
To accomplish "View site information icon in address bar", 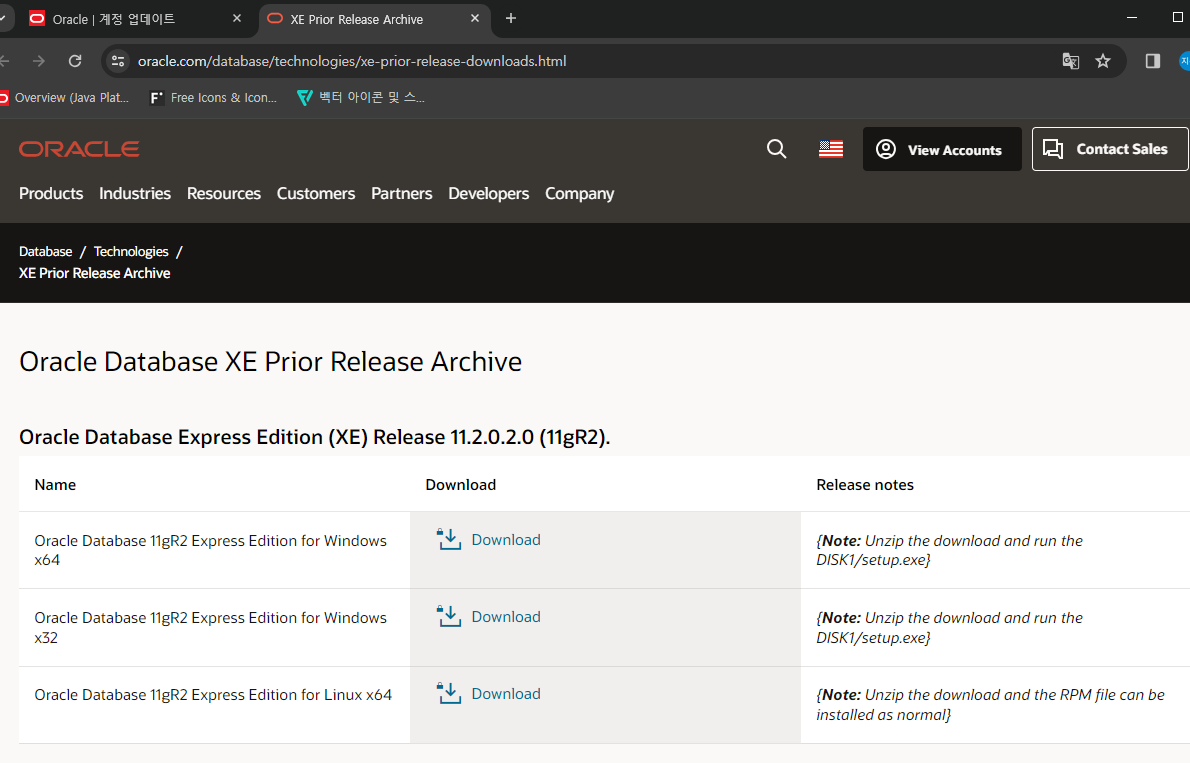I will 118,61.
